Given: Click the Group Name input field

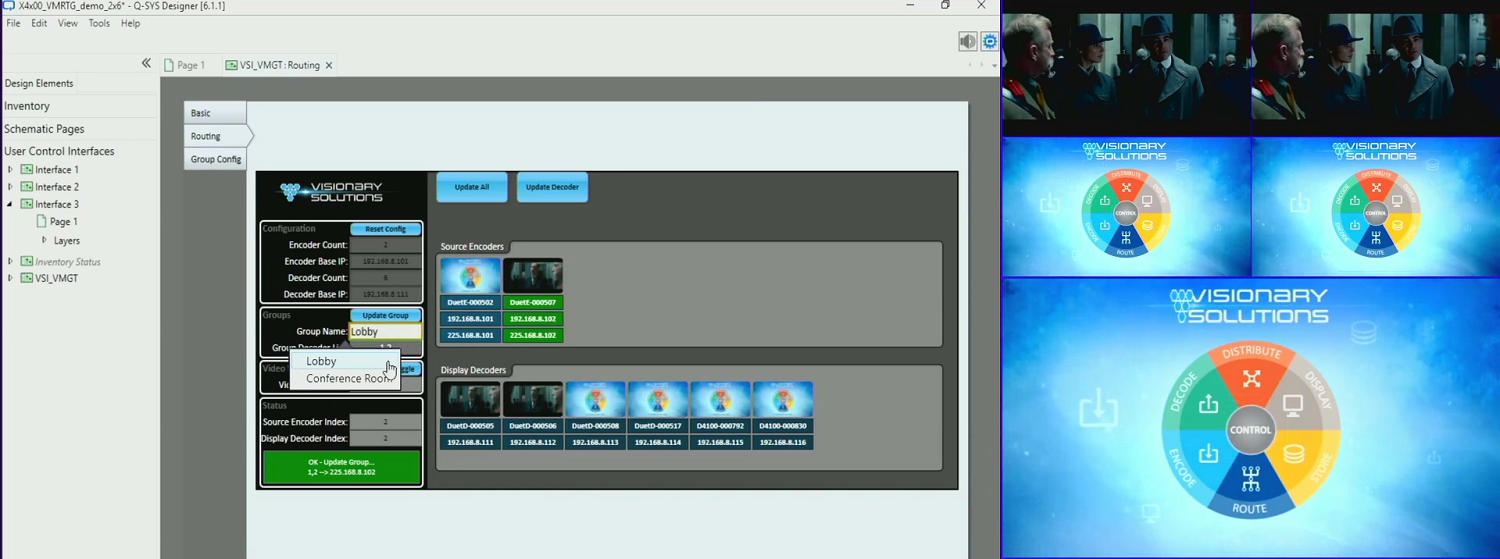Looking at the screenshot, I should tap(384, 331).
